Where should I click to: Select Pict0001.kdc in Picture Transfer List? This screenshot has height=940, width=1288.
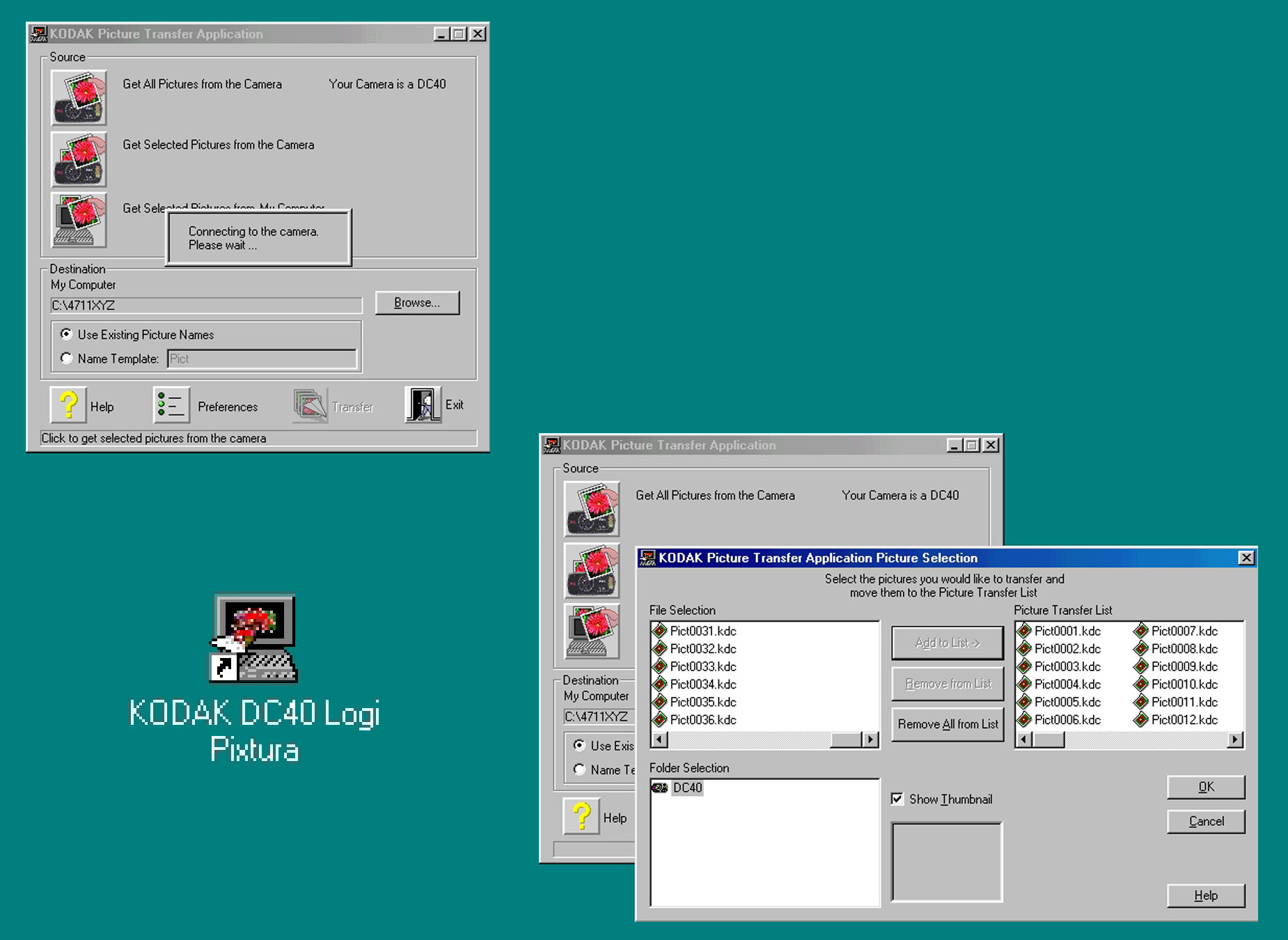pyautogui.click(x=1059, y=631)
